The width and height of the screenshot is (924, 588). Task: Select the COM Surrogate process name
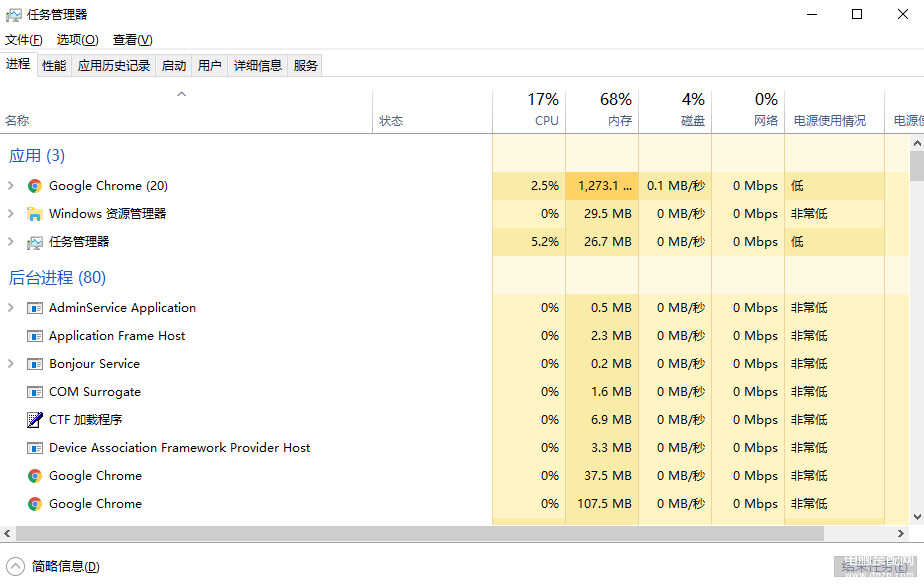coord(95,392)
